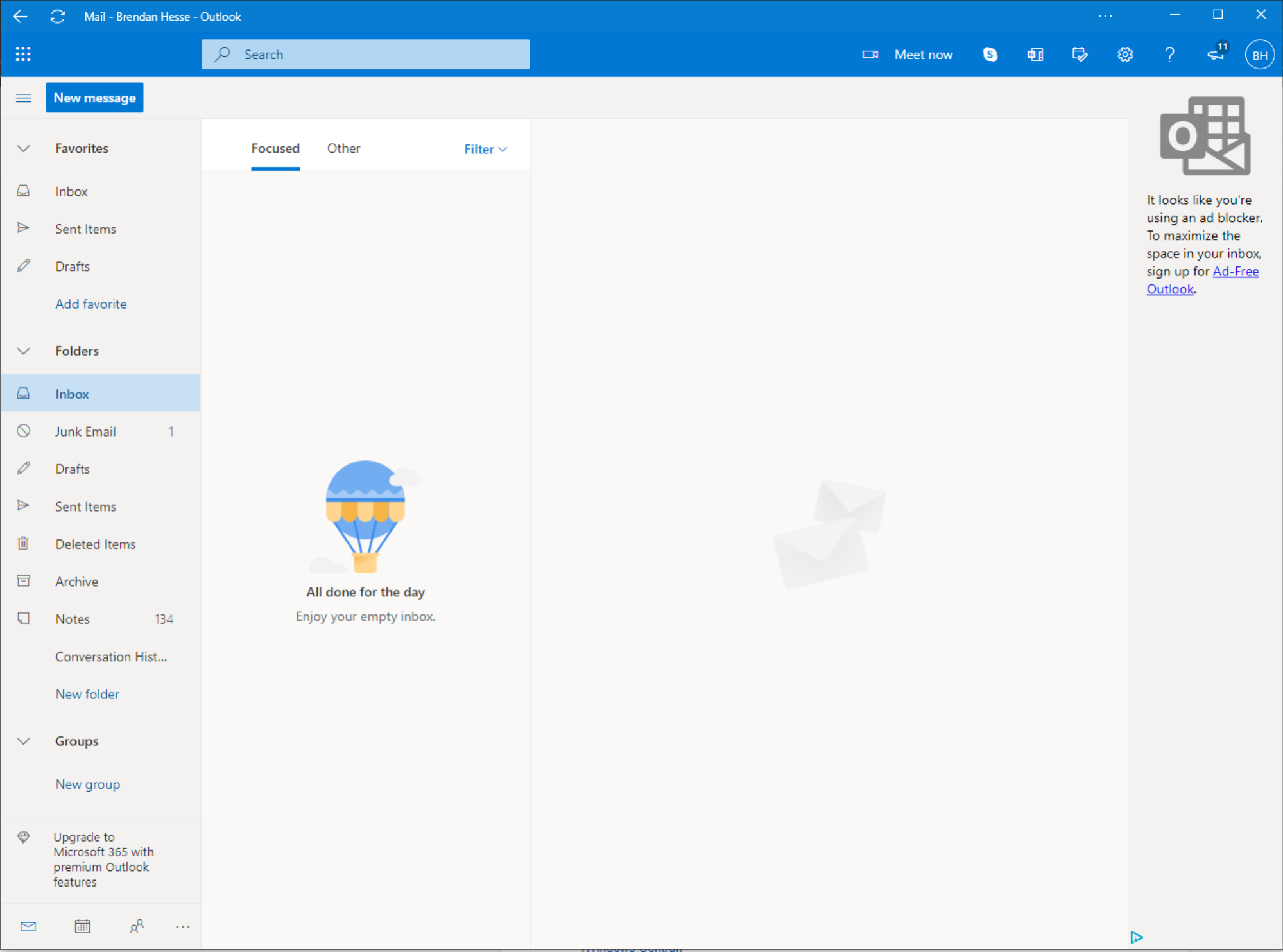Click the Notes sticky note icon

[x=23, y=618]
